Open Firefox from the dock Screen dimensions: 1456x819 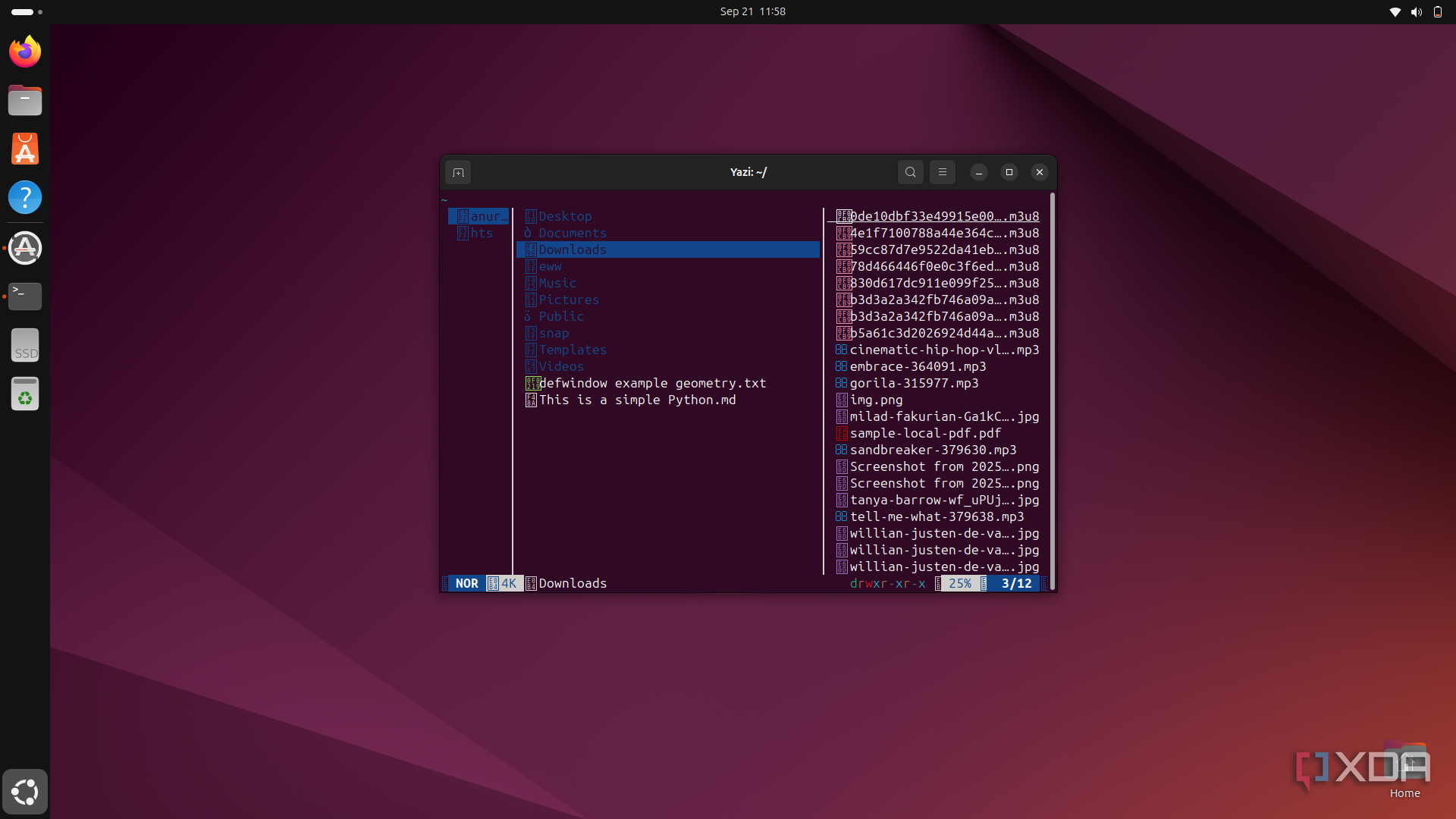pos(25,52)
